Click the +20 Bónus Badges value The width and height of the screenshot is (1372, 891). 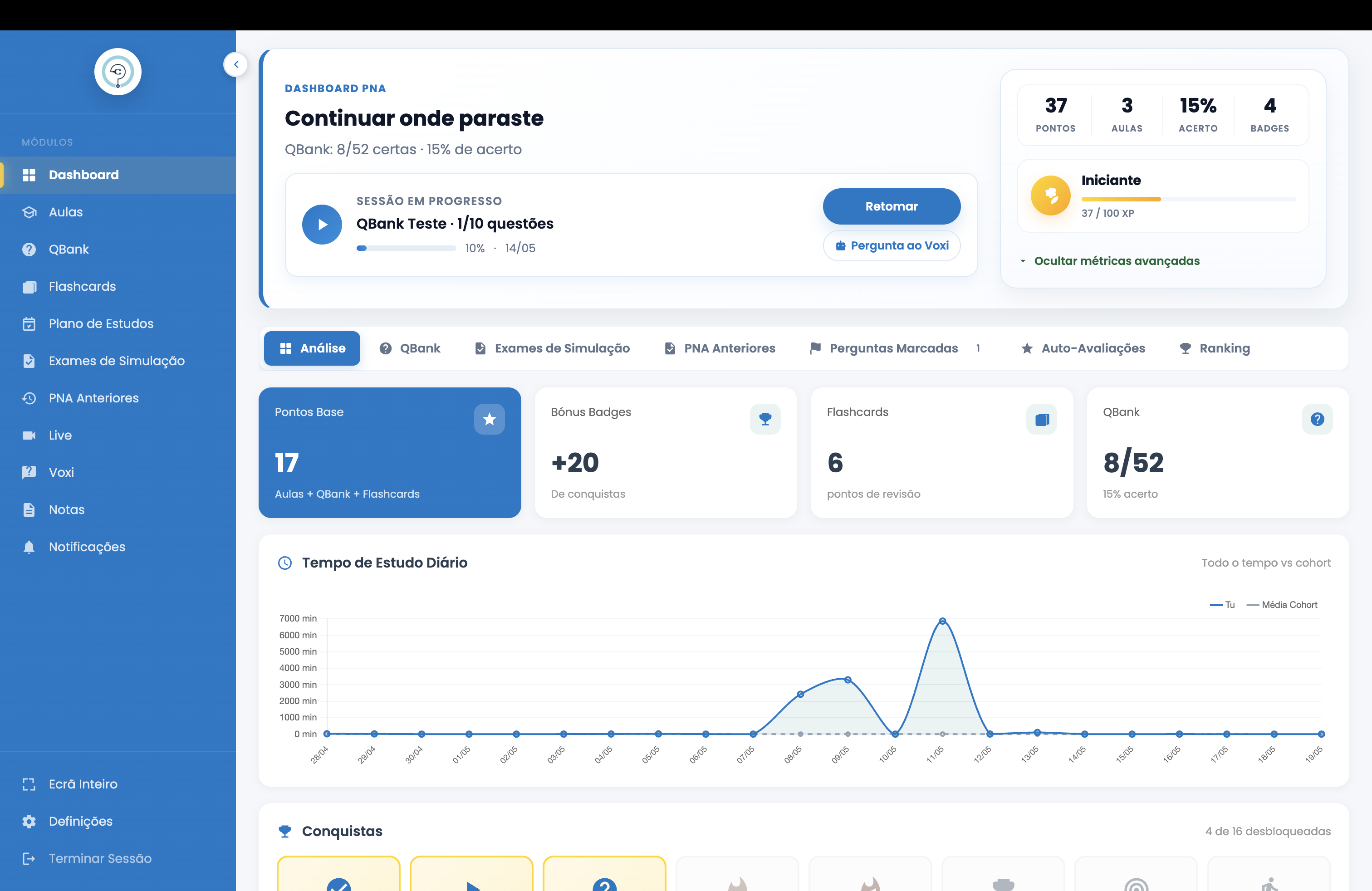coord(575,463)
